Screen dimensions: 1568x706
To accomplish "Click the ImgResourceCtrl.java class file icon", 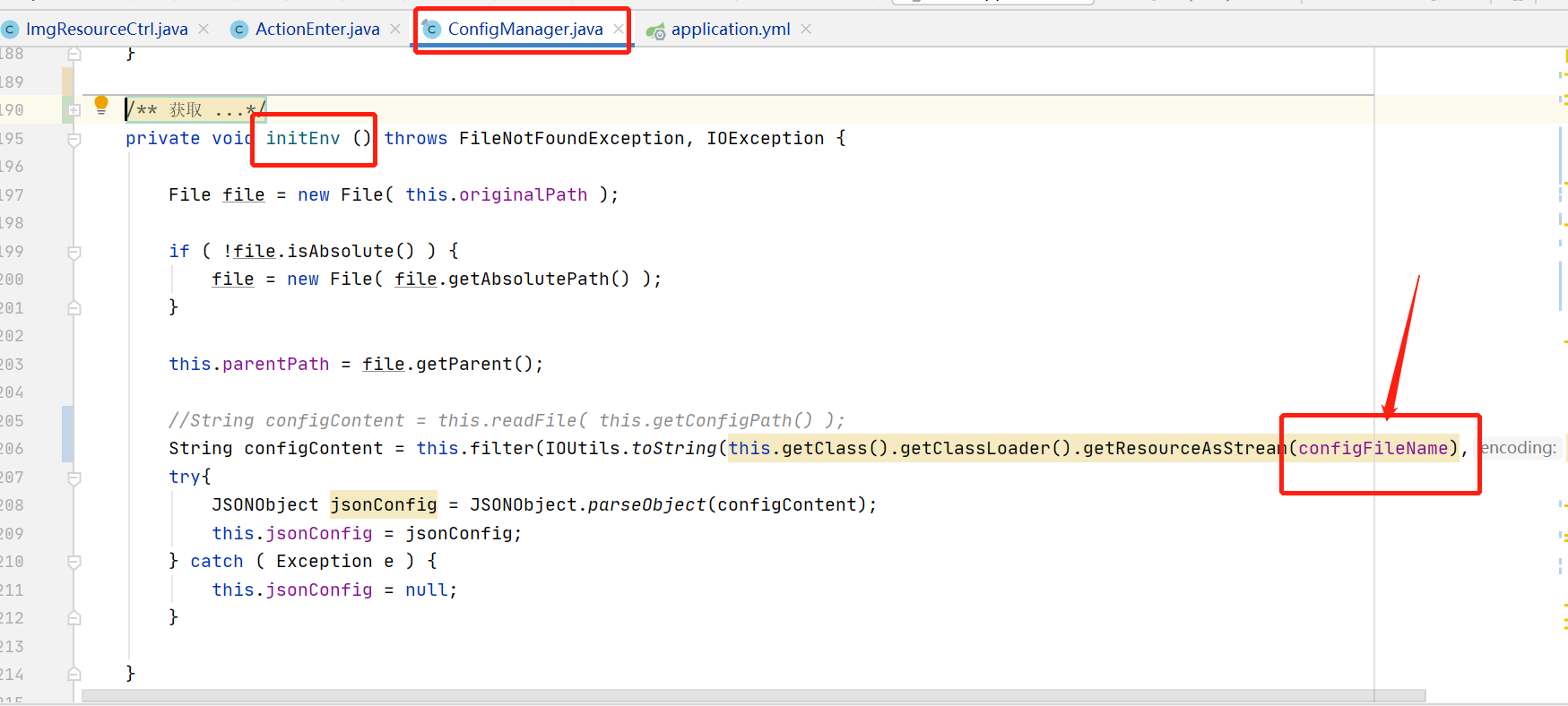I will [x=10, y=30].
